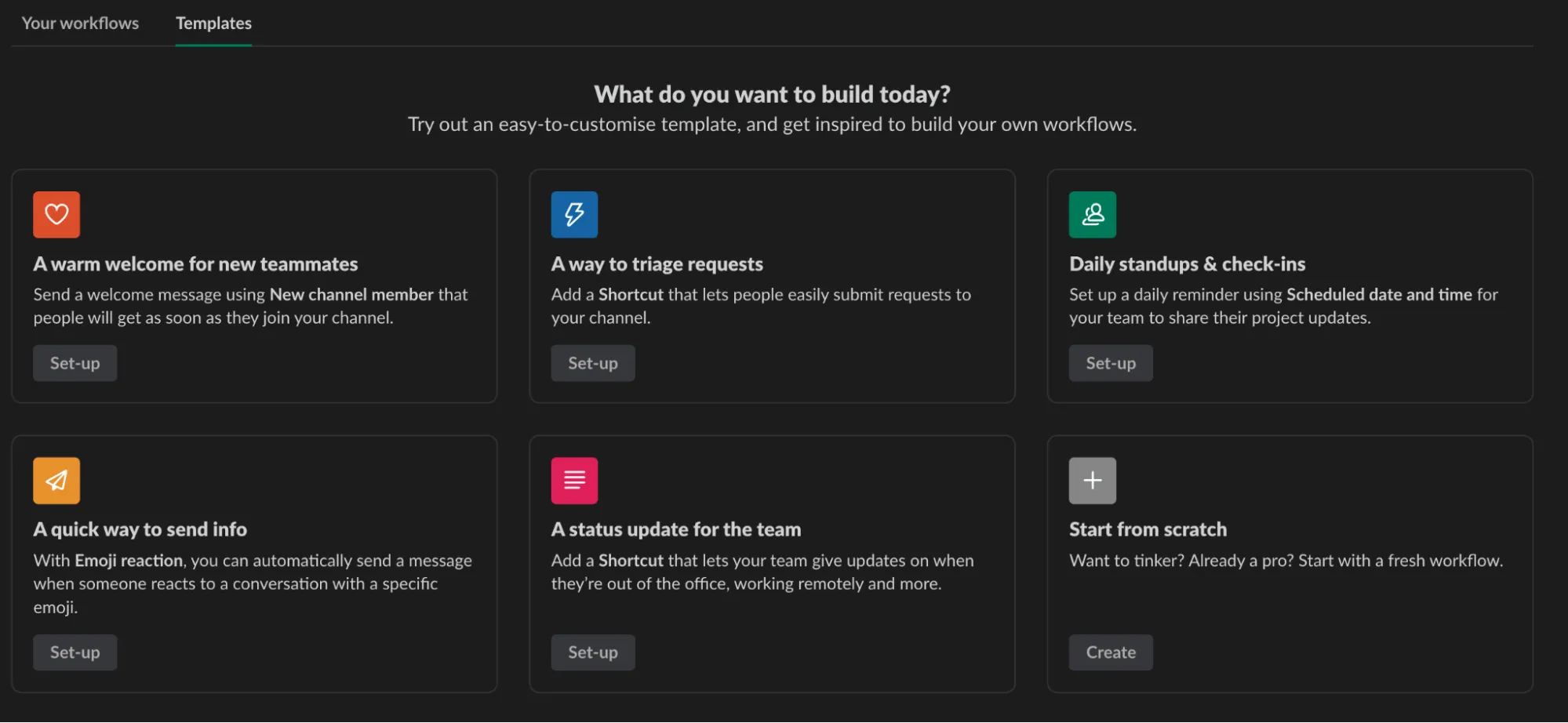Set up status update for the team
This screenshot has height=723, width=1568.
coord(592,652)
